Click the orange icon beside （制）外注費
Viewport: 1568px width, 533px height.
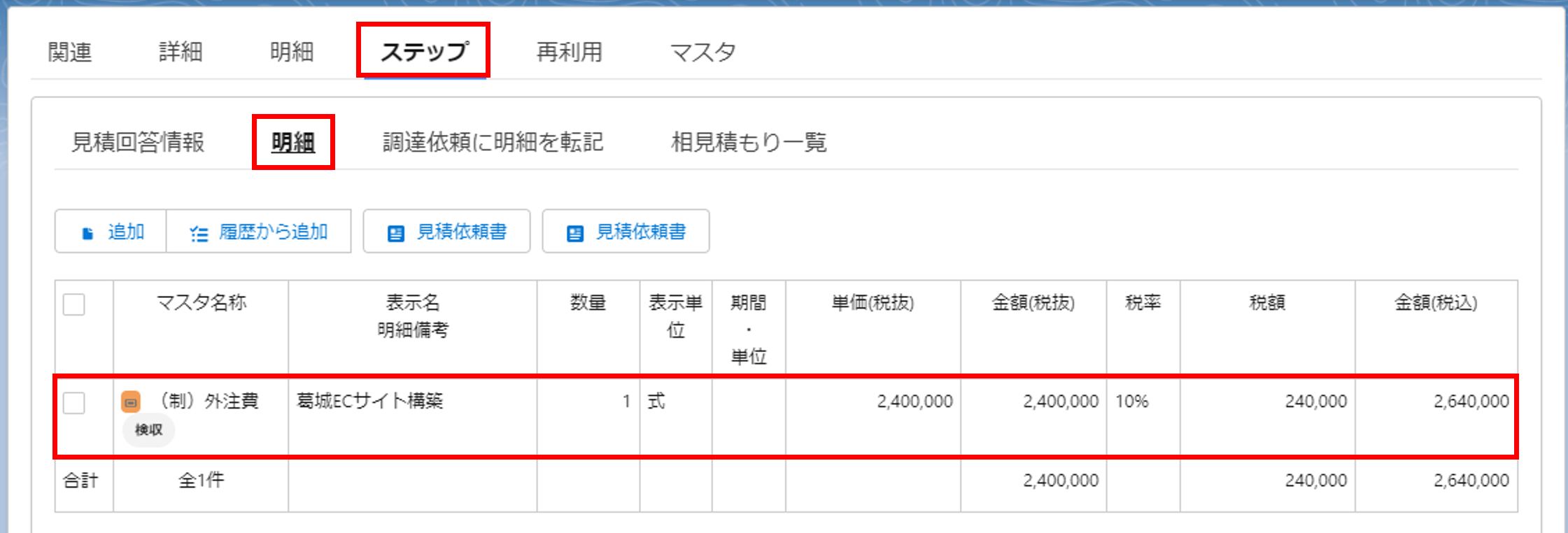(131, 402)
